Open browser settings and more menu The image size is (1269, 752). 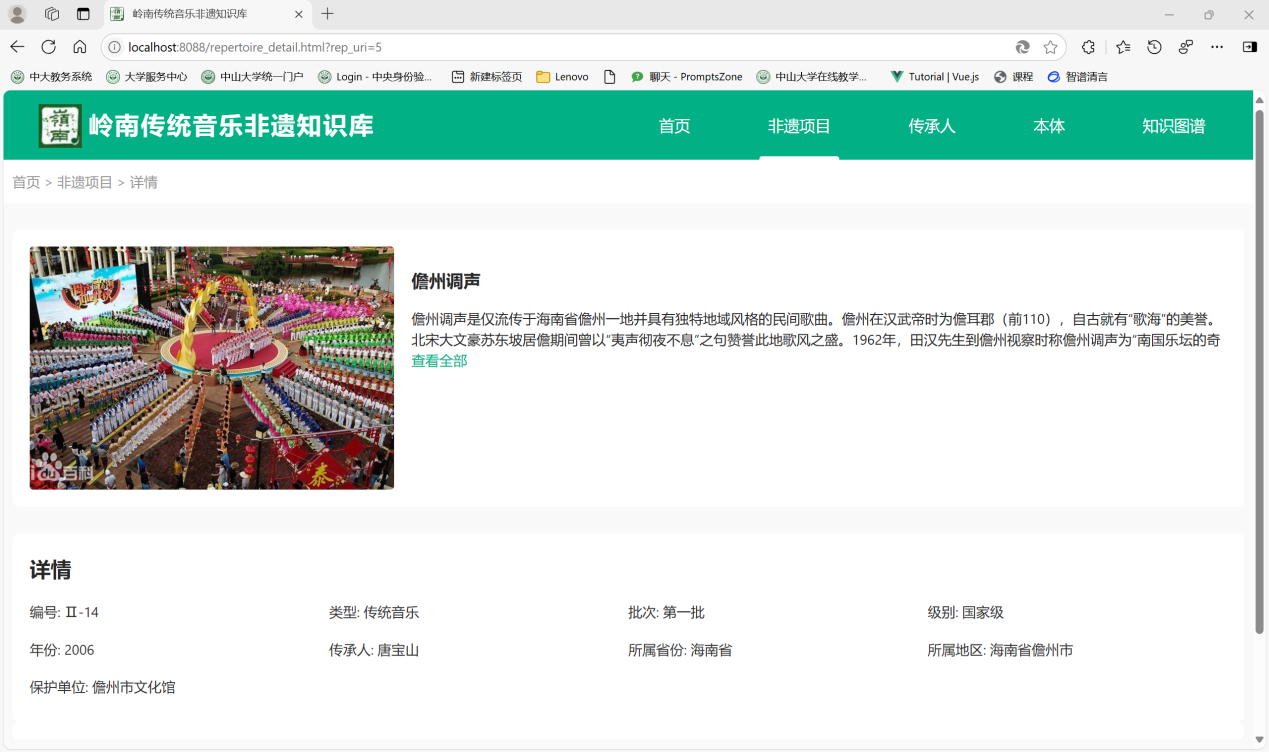click(x=1217, y=47)
